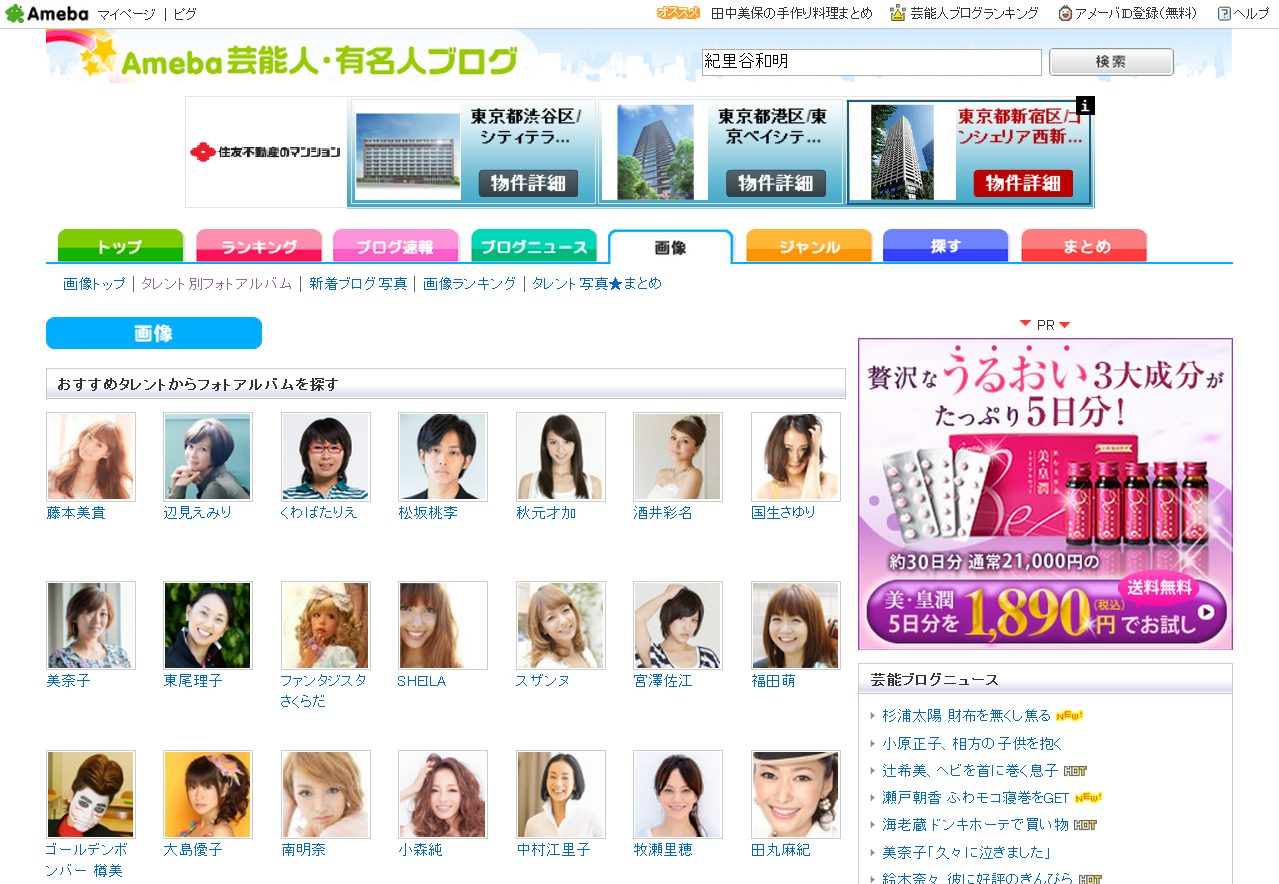
Task: Open 新着ブログ写真 submenu link
Action: 358,284
